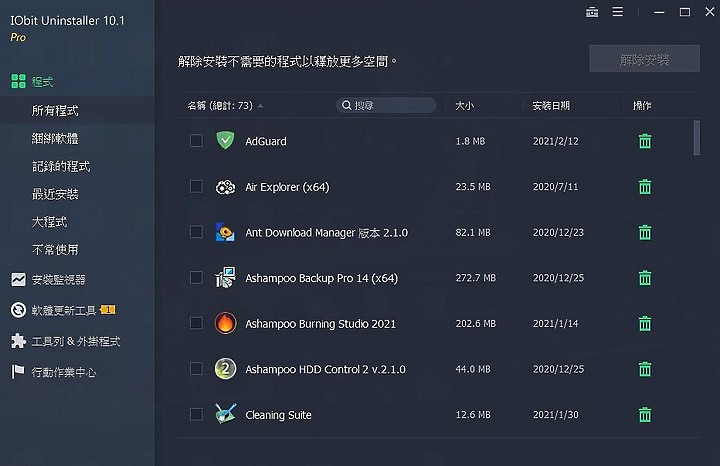
Task: Click Air Explorer install date 2020/7/11
Action: (x=556, y=186)
